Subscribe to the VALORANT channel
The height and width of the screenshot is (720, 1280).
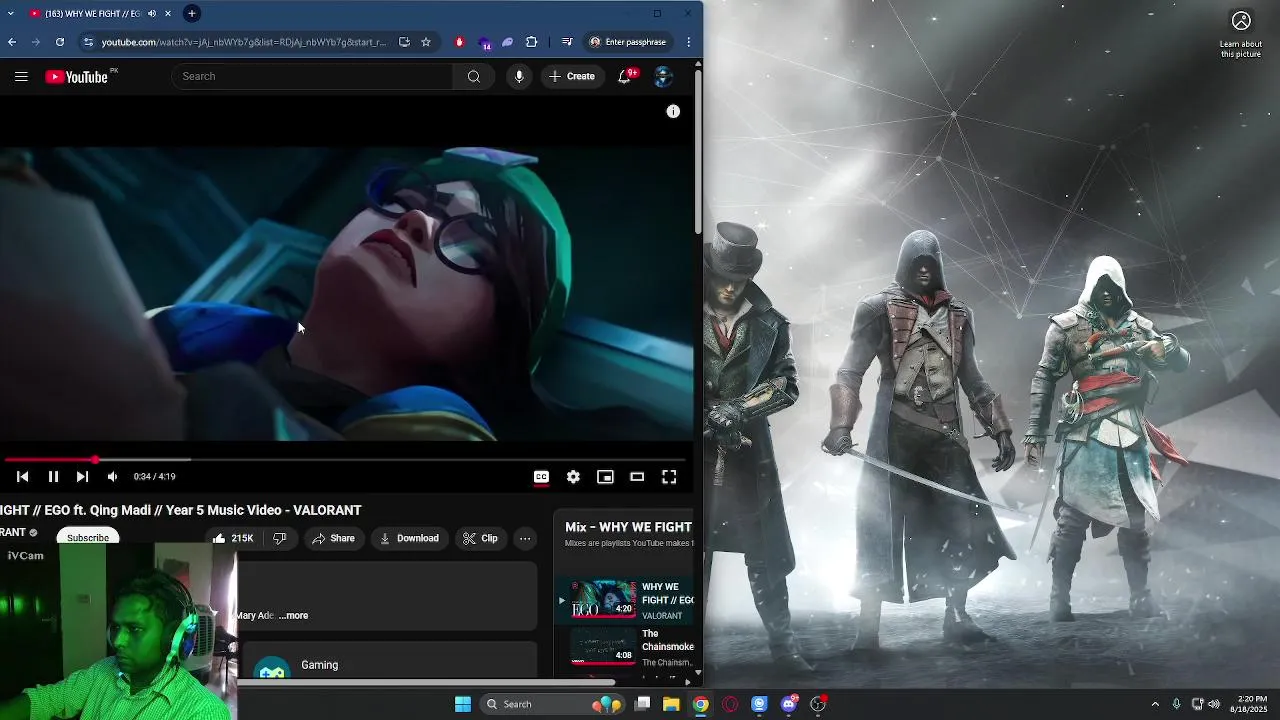(x=88, y=538)
